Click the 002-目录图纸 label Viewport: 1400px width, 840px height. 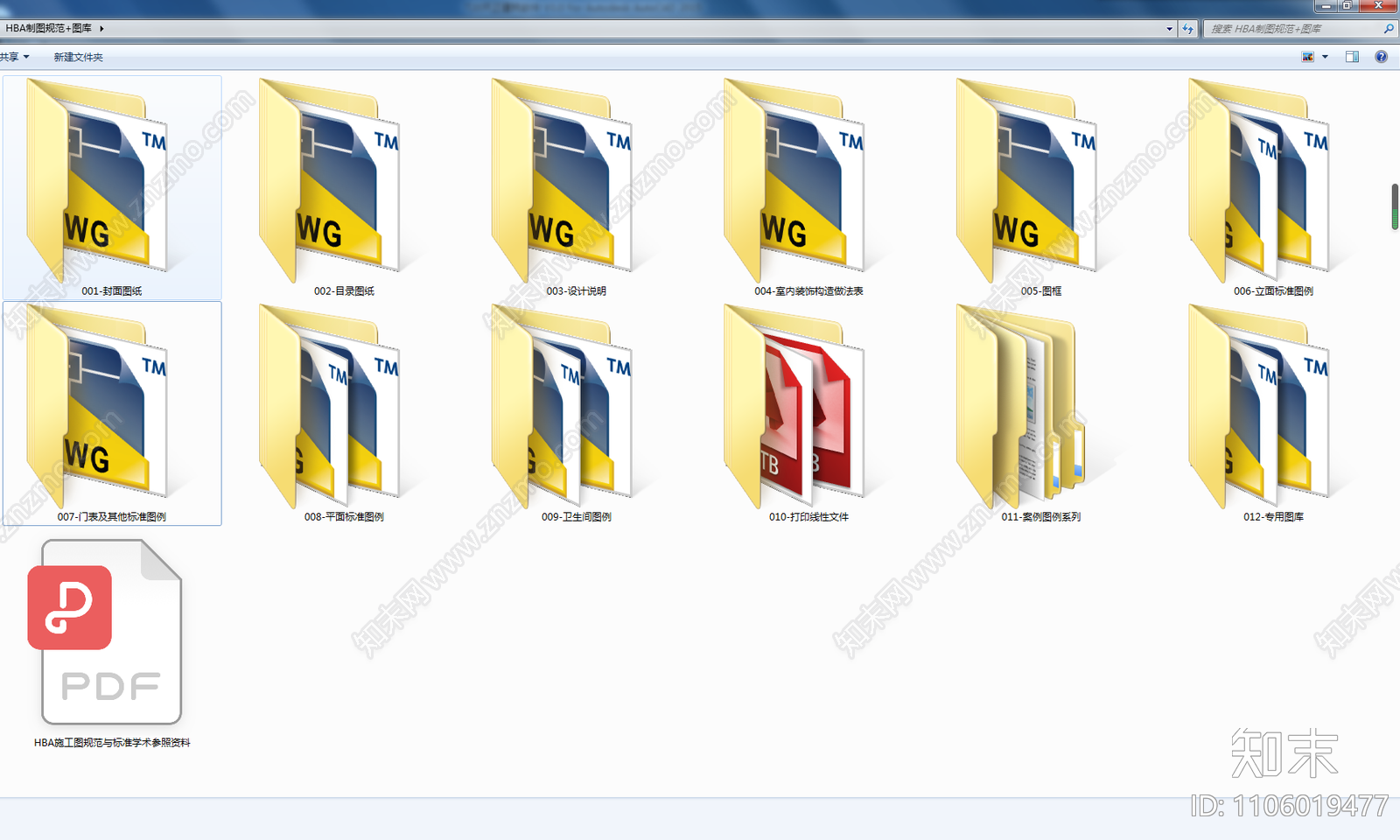(344, 291)
